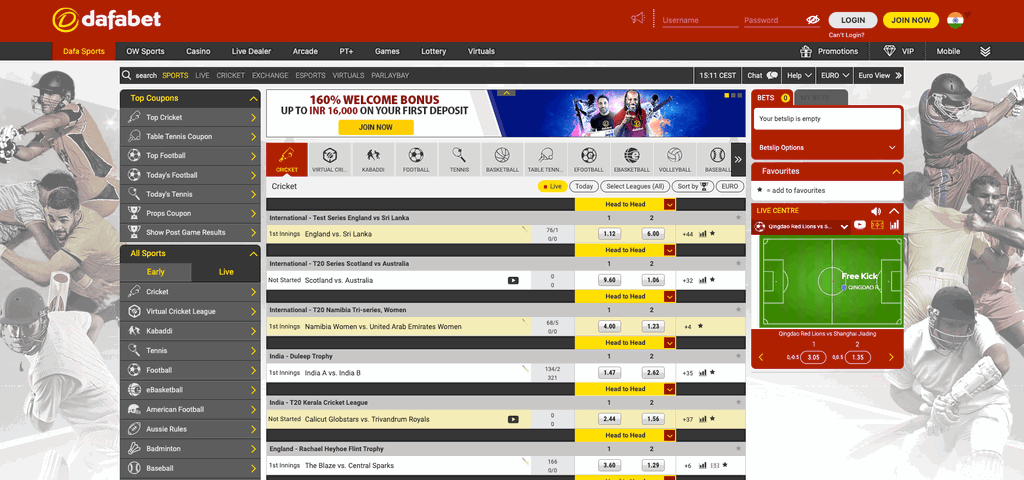
Task: Select the Volleyball sport icon
Action: (675, 159)
